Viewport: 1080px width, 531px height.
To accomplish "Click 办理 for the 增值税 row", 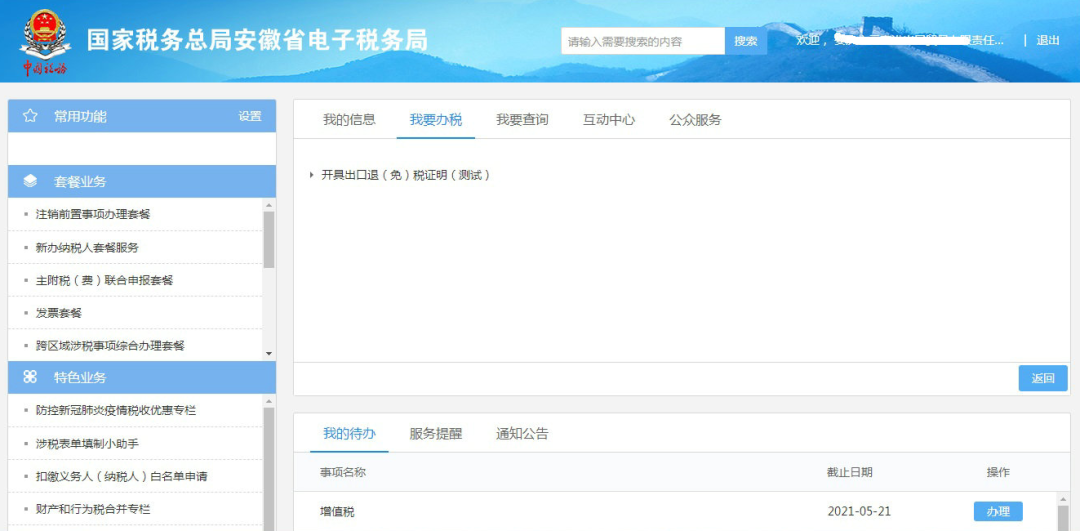I will 998,512.
